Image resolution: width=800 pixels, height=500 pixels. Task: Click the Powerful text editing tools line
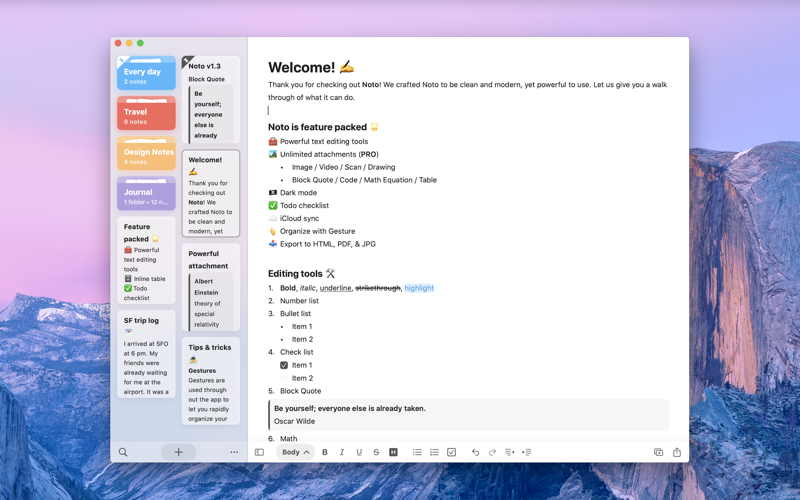318,141
